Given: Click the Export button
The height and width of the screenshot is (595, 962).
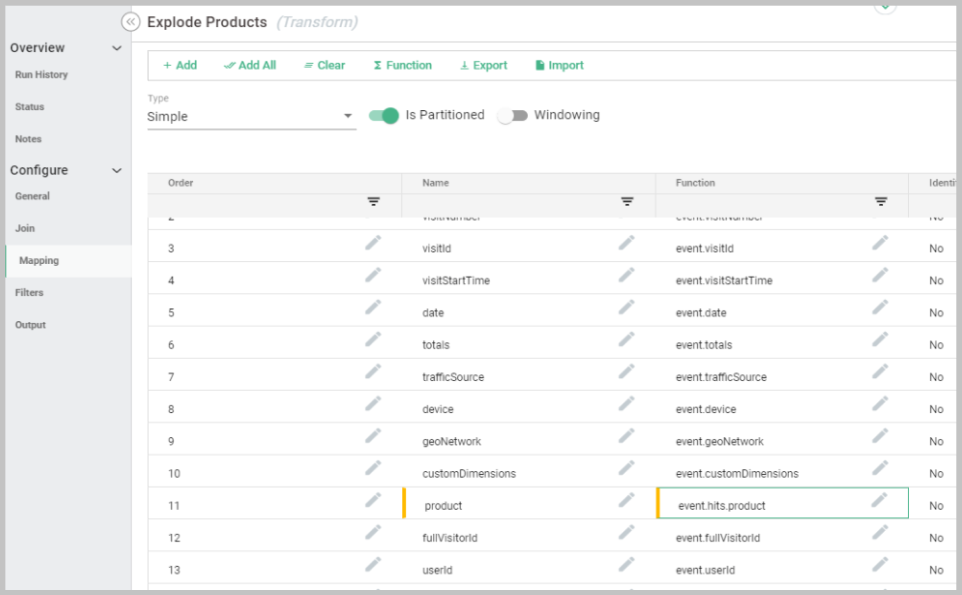Looking at the screenshot, I should pyautogui.click(x=483, y=65).
